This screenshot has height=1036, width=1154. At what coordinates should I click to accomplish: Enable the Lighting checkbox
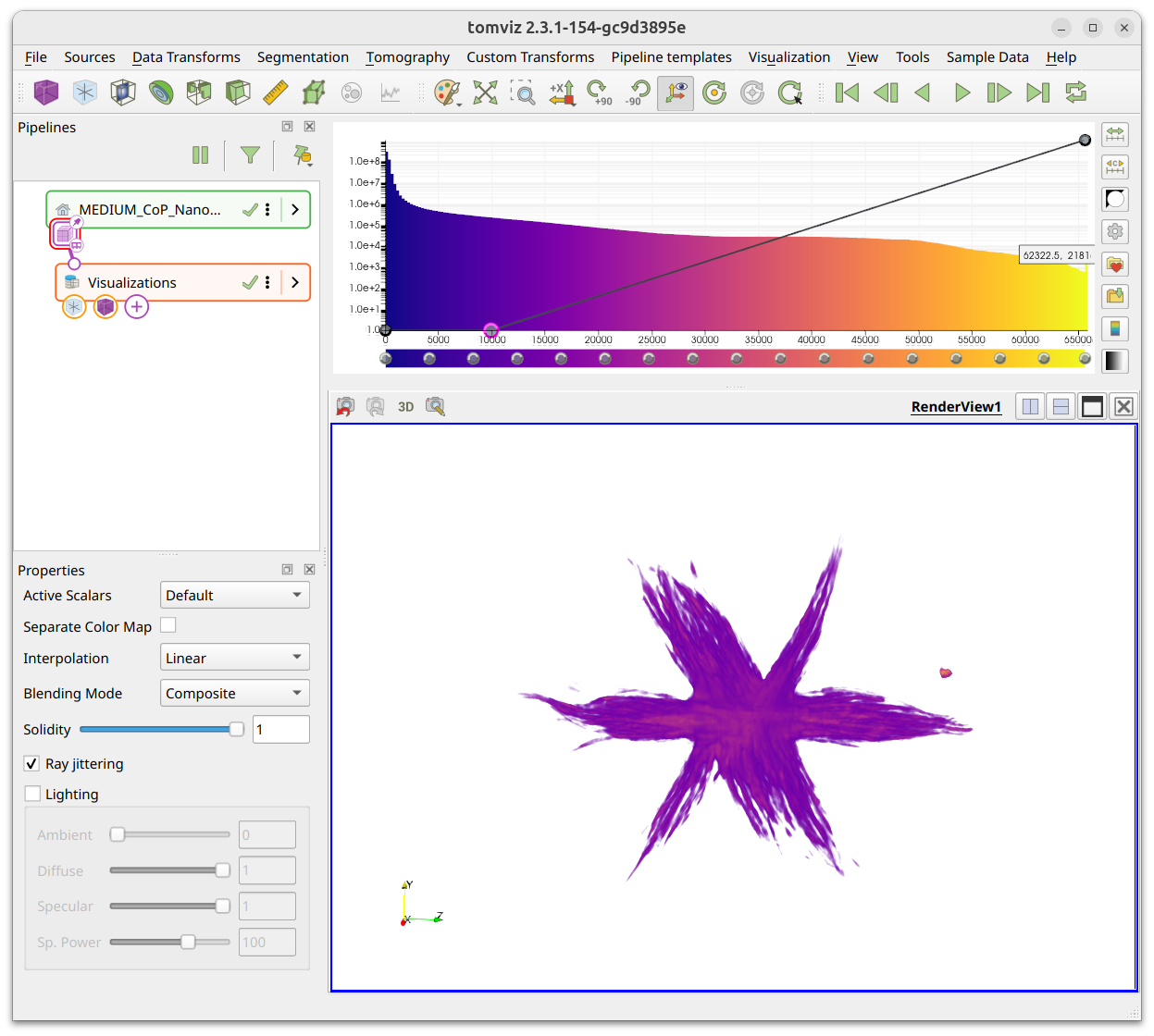[x=32, y=794]
